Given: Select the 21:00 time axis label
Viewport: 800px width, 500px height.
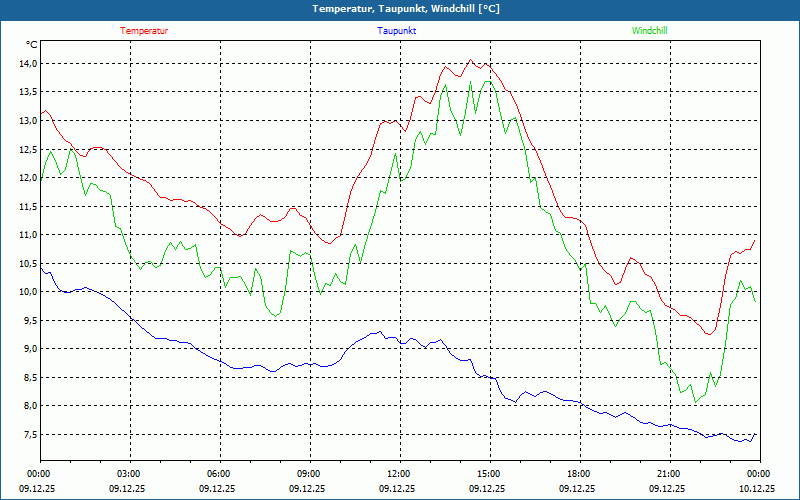Looking at the screenshot, I should 669,474.
